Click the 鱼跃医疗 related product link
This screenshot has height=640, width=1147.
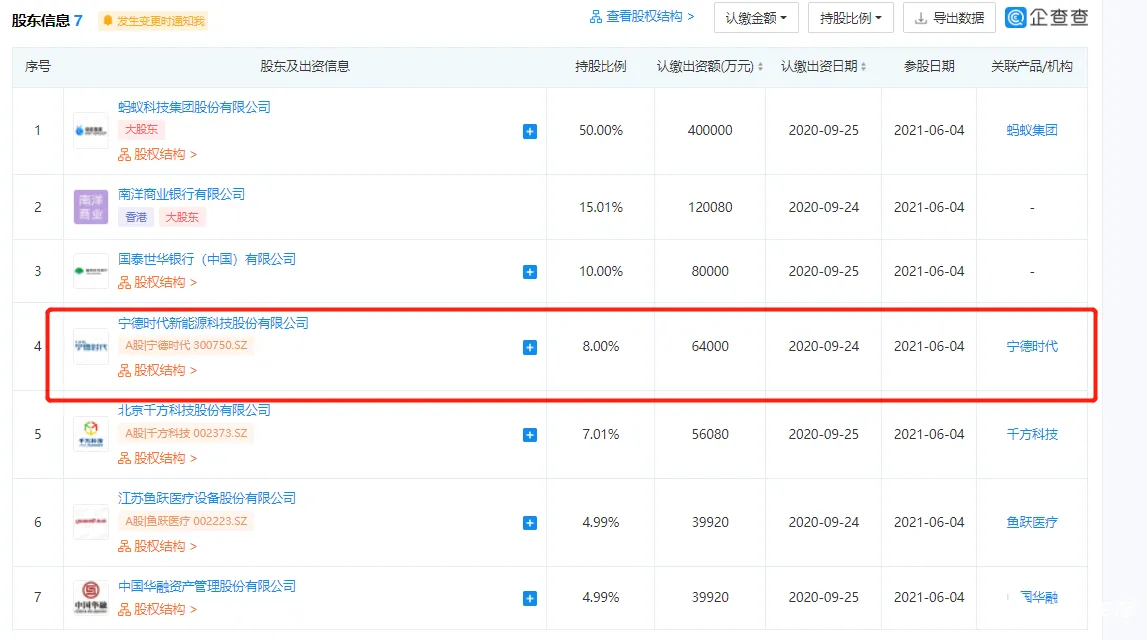coord(1031,522)
